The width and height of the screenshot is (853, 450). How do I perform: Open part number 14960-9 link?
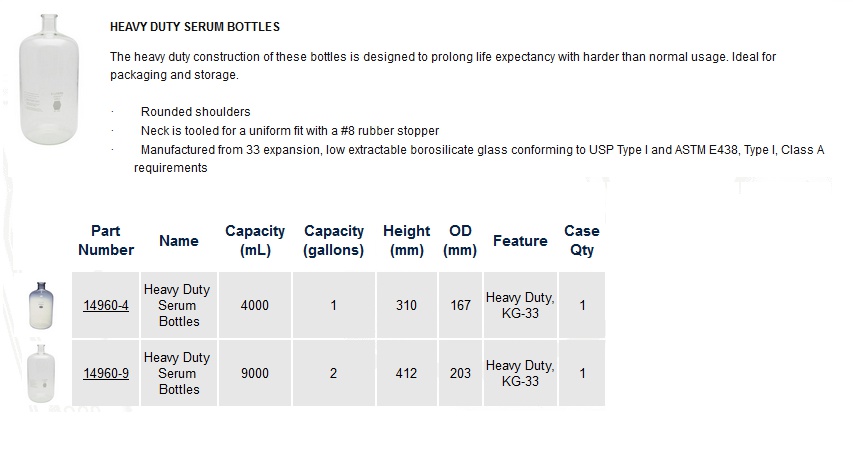pos(106,373)
